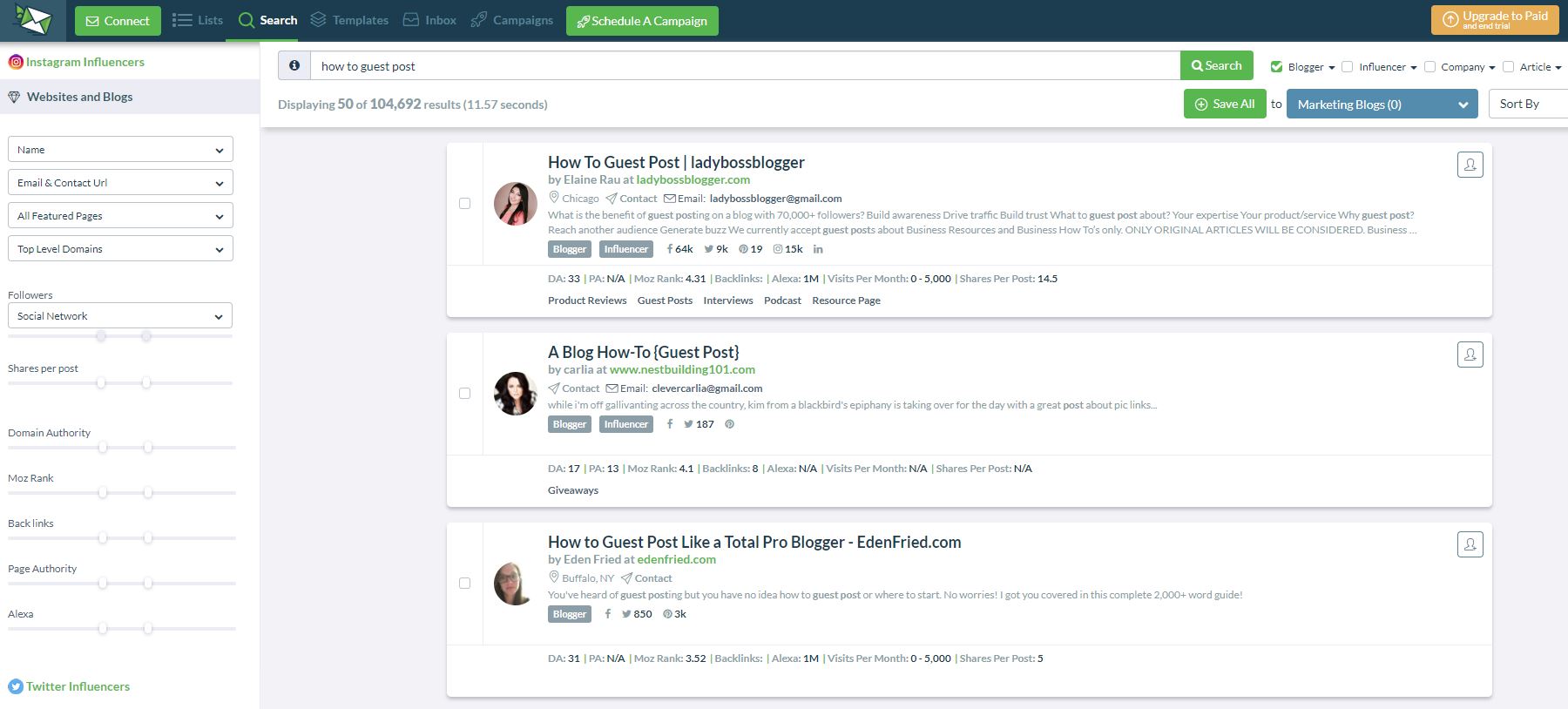Viewport: 1568px width, 709px height.
Task: Expand the Influencer filter caret
Action: 1414,68
